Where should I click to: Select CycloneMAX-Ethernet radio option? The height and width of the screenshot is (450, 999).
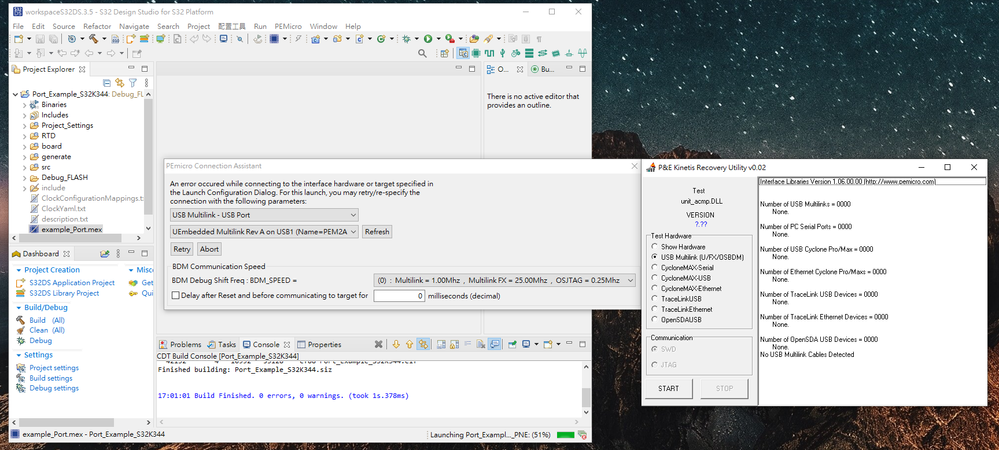[654, 288]
